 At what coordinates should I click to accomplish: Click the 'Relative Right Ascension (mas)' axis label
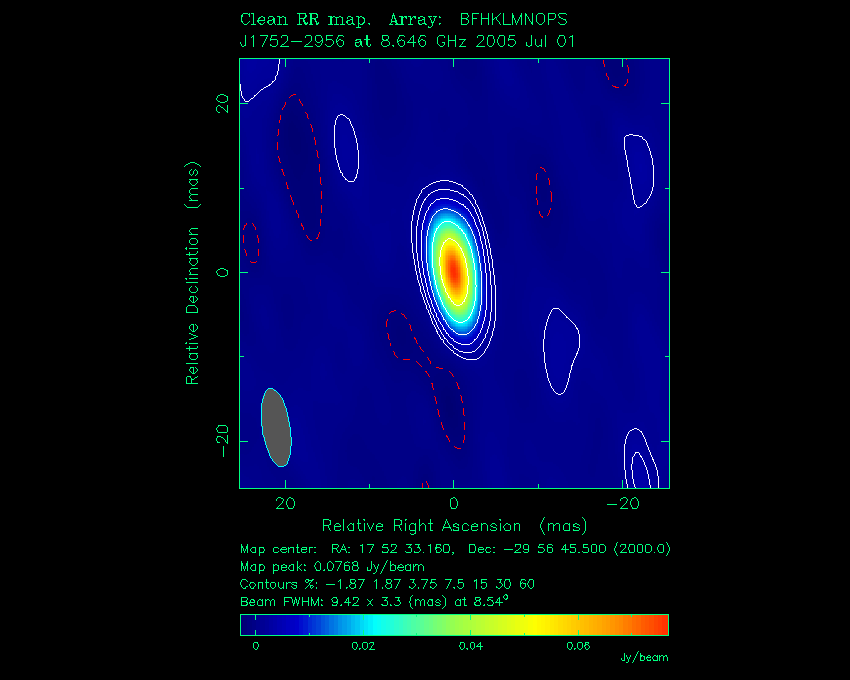click(454, 526)
